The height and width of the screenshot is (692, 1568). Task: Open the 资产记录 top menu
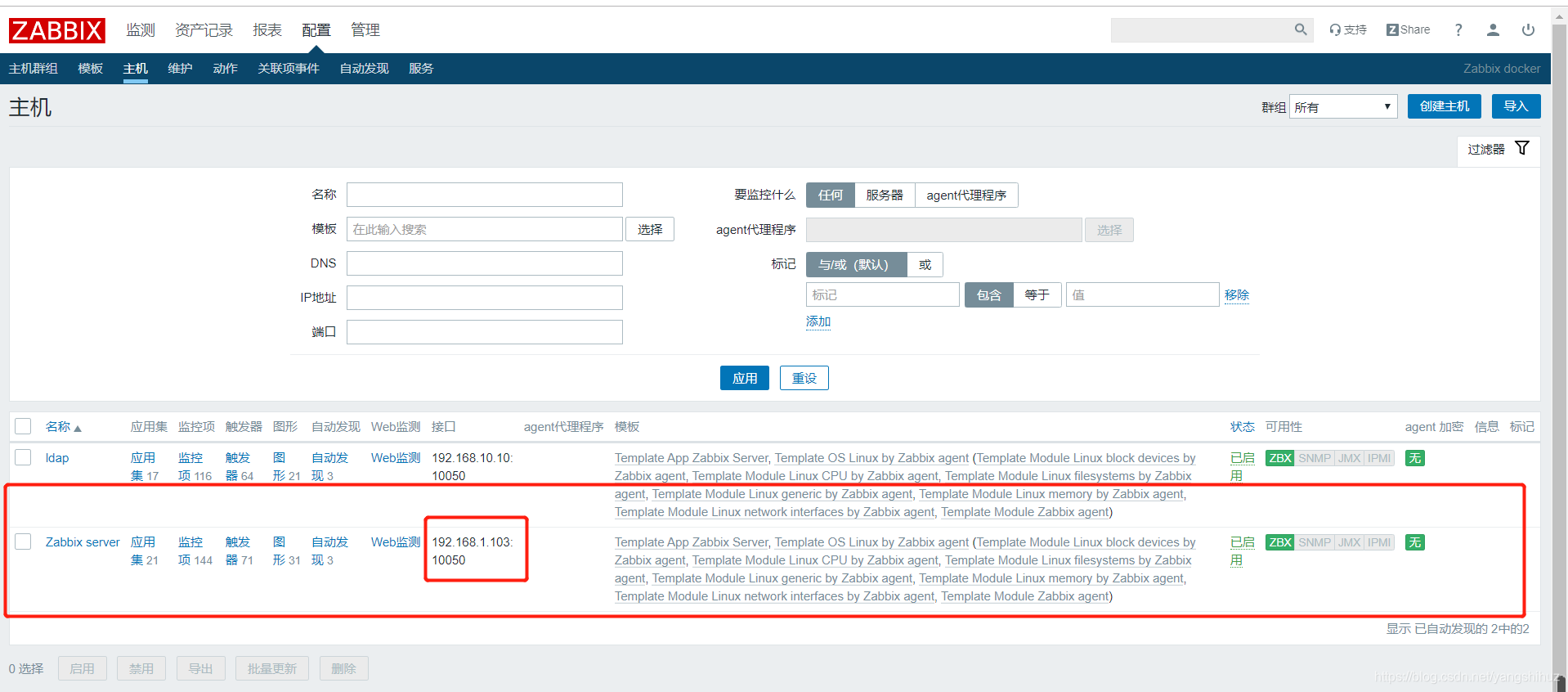coord(204,30)
